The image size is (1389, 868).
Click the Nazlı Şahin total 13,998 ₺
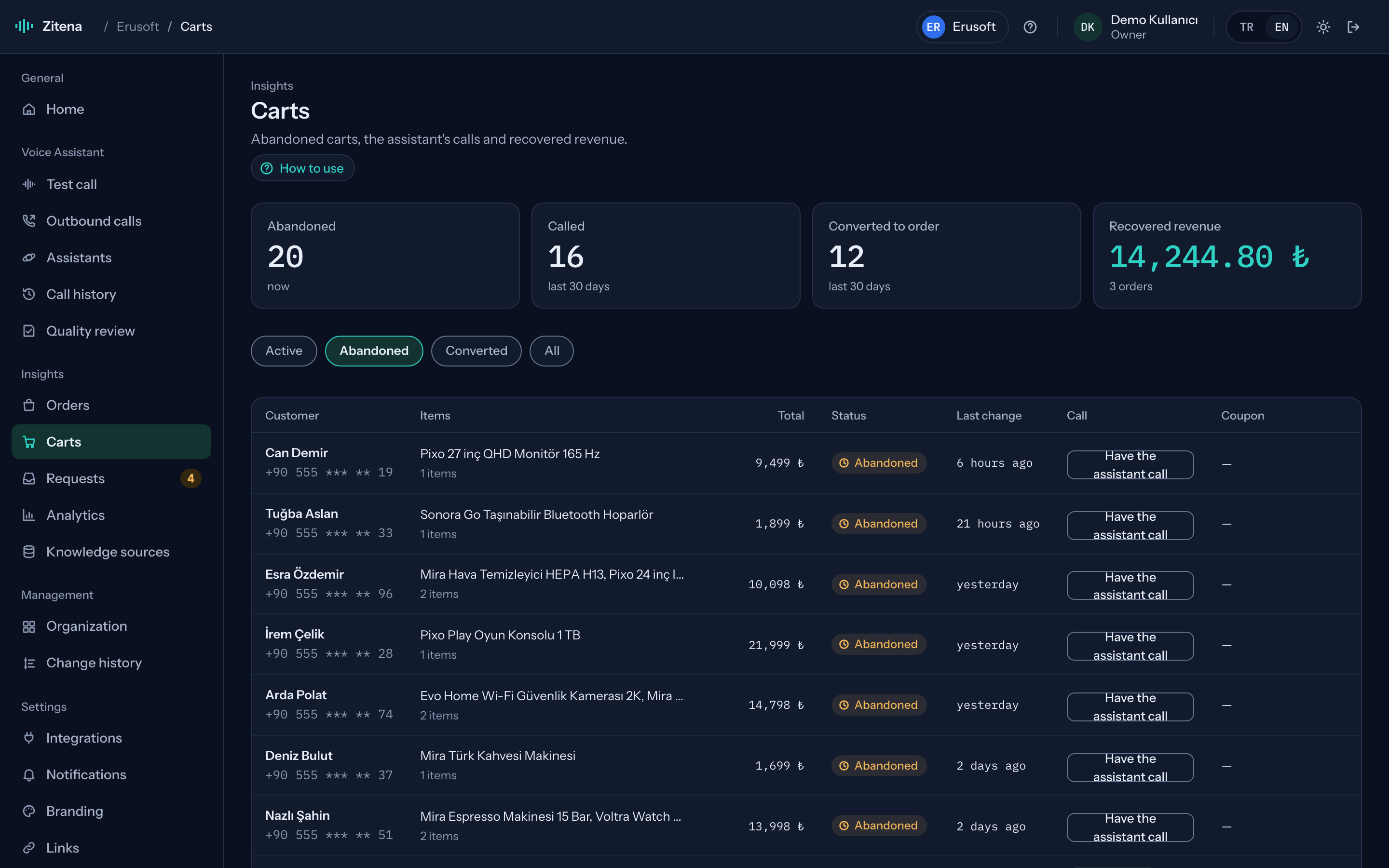click(776, 826)
